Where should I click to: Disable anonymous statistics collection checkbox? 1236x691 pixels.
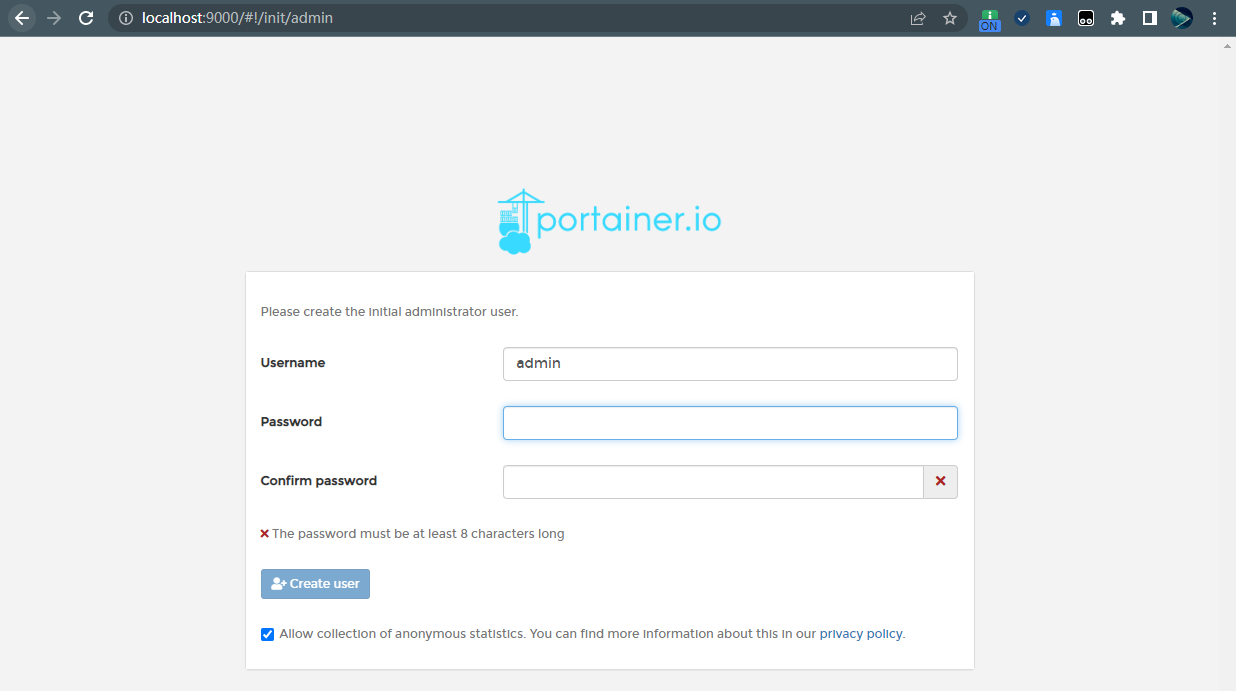point(267,634)
